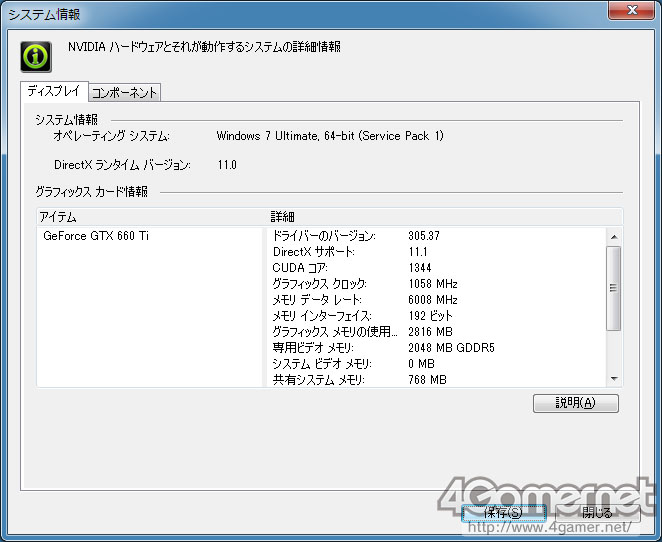662x542 pixels.
Task: Click CUDA コア value 1344
Action: [x=420, y=268]
